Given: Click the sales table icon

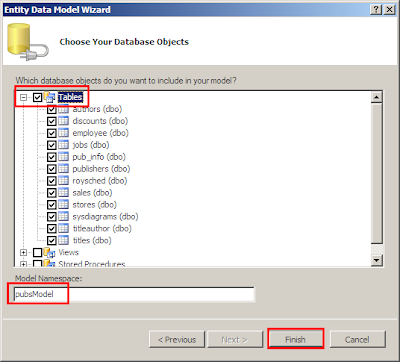Looking at the screenshot, I should [64, 193].
